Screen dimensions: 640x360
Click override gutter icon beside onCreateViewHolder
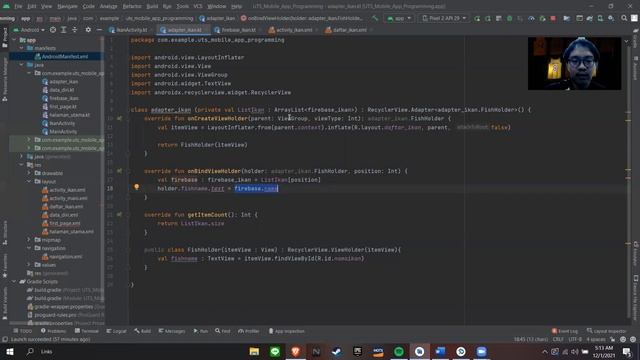point(119,118)
